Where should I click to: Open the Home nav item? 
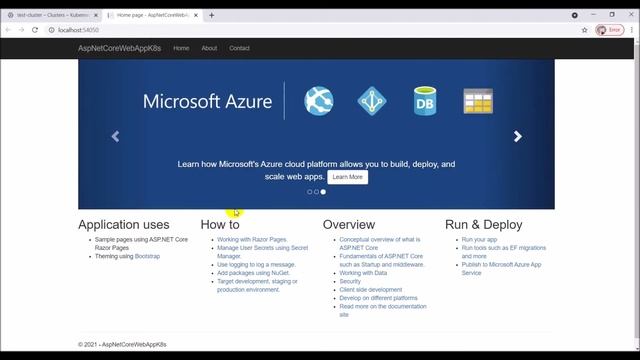click(181, 48)
